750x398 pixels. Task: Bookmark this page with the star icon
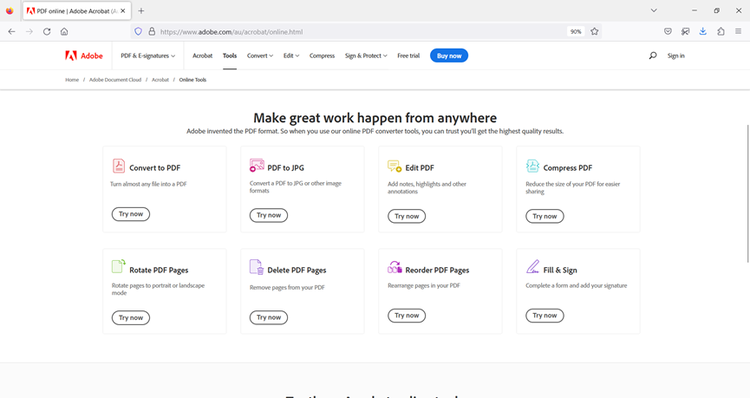(x=594, y=32)
